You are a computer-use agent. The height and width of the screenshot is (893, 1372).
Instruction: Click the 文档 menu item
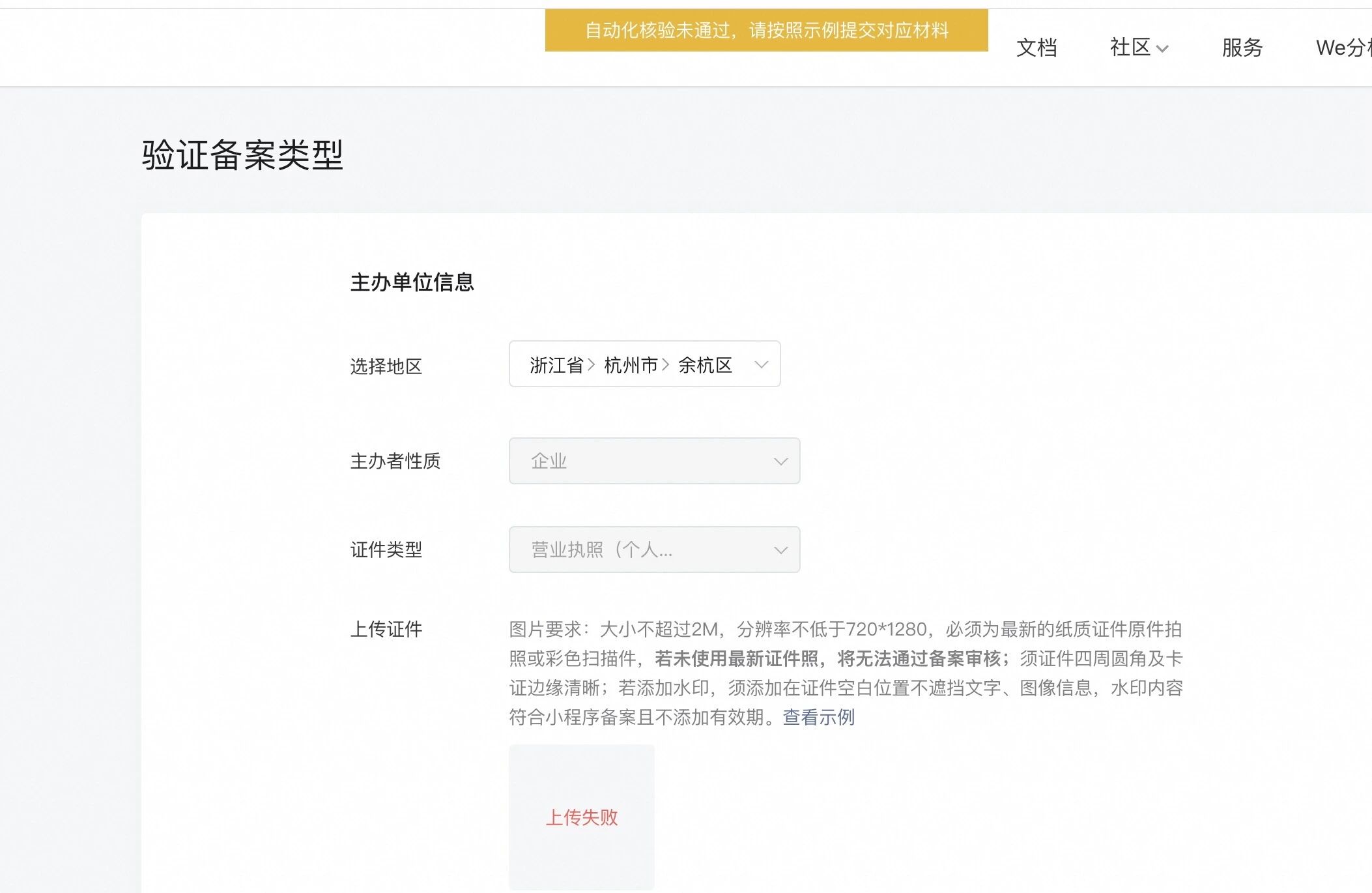tap(1036, 48)
